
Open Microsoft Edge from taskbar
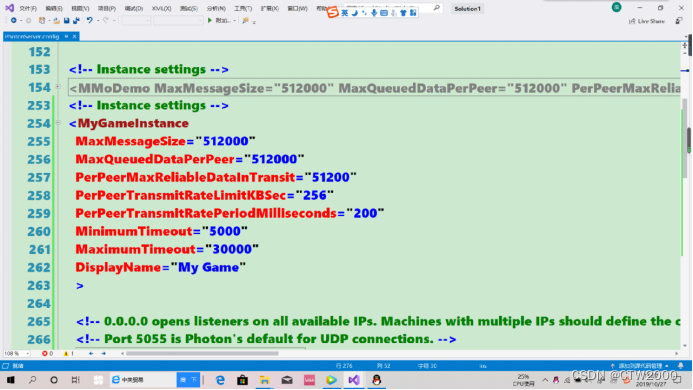pyautogui.click(x=220, y=380)
